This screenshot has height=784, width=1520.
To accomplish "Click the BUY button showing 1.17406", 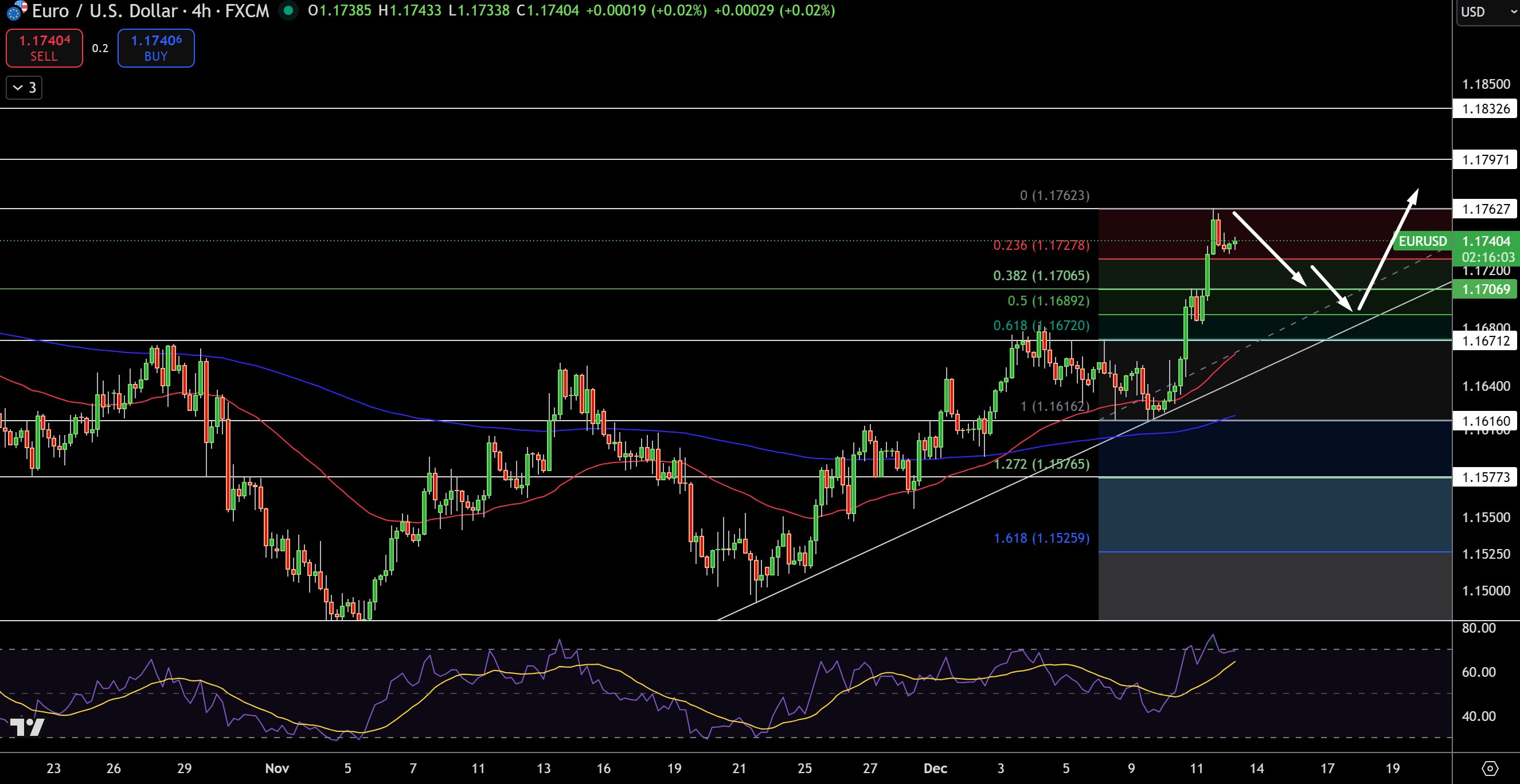I will [155, 48].
